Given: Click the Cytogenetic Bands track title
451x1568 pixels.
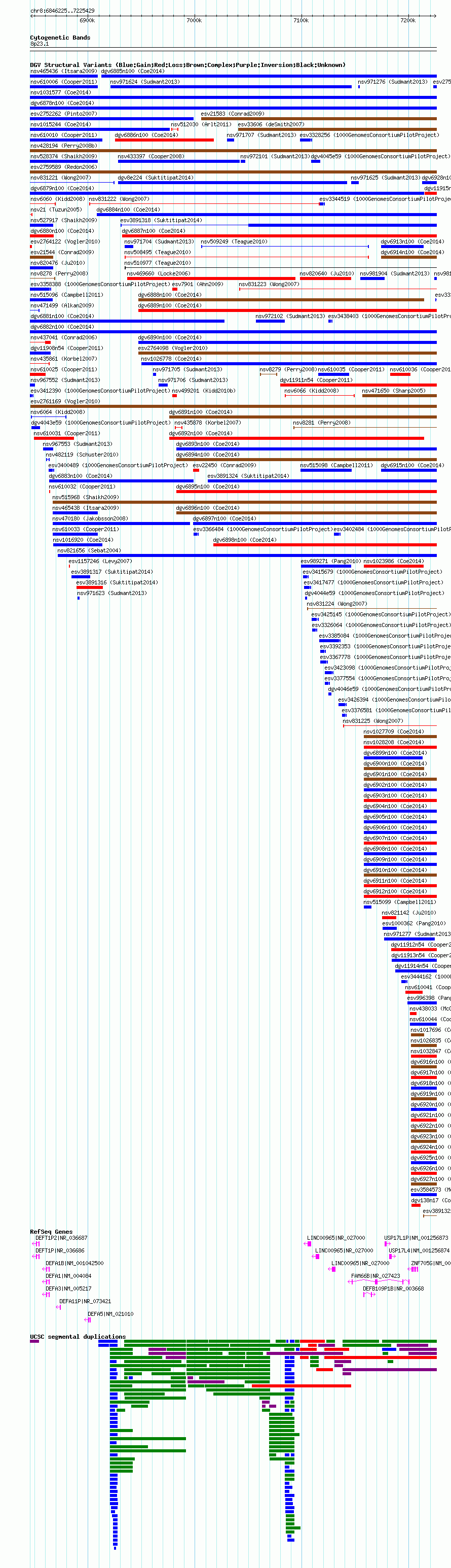Looking at the screenshot, I should click(60, 38).
